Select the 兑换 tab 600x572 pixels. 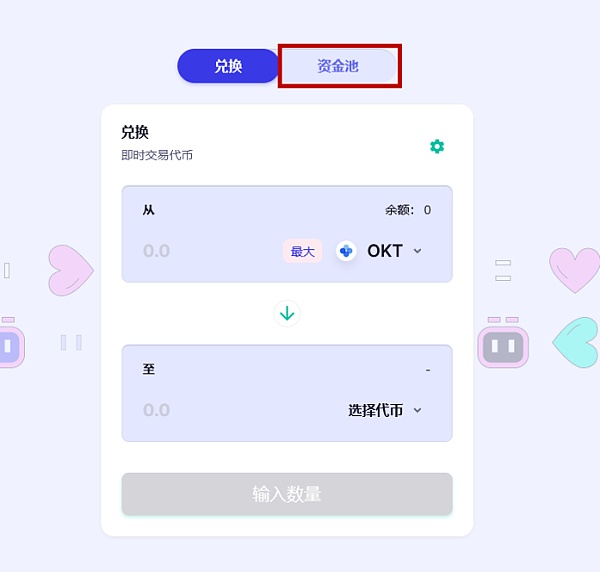[x=228, y=66]
